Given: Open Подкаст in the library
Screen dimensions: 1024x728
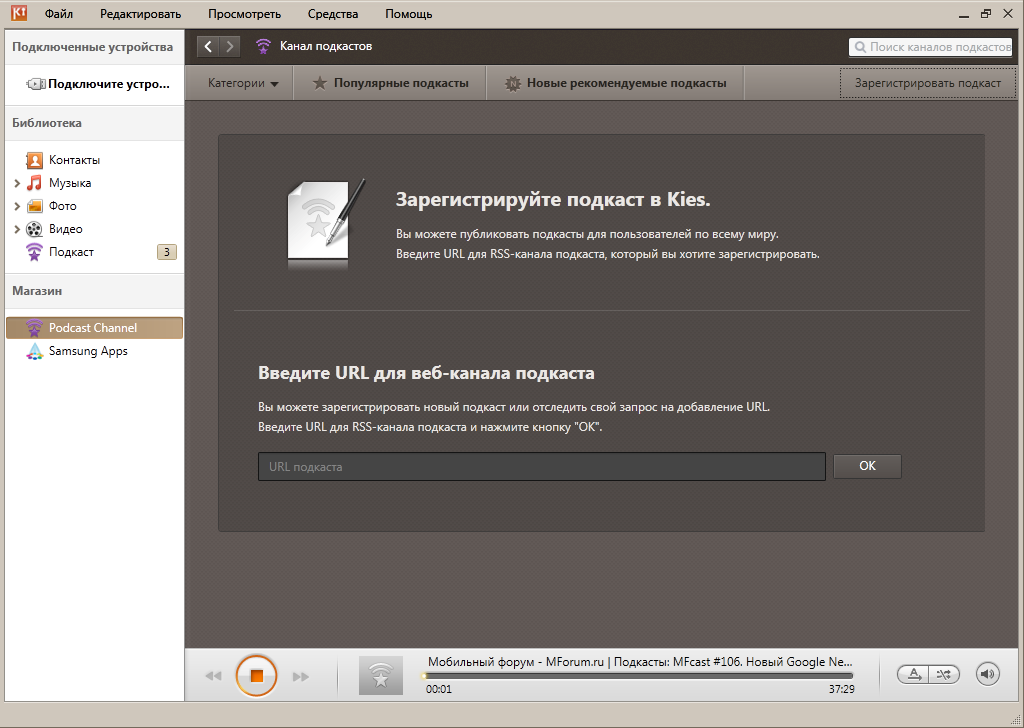Looking at the screenshot, I should click(x=71, y=252).
